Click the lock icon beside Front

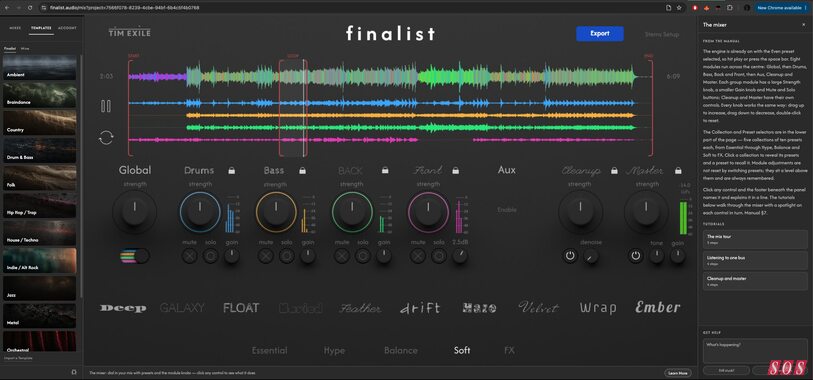point(455,171)
